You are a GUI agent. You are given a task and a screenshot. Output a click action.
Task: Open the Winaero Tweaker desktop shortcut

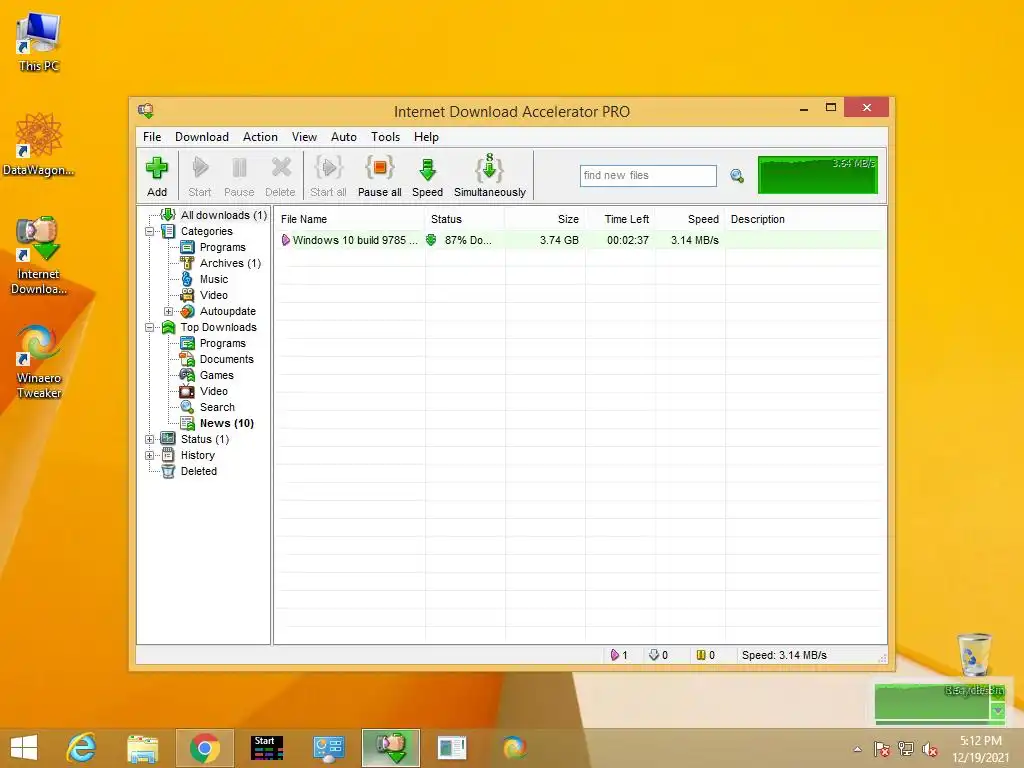tap(39, 362)
